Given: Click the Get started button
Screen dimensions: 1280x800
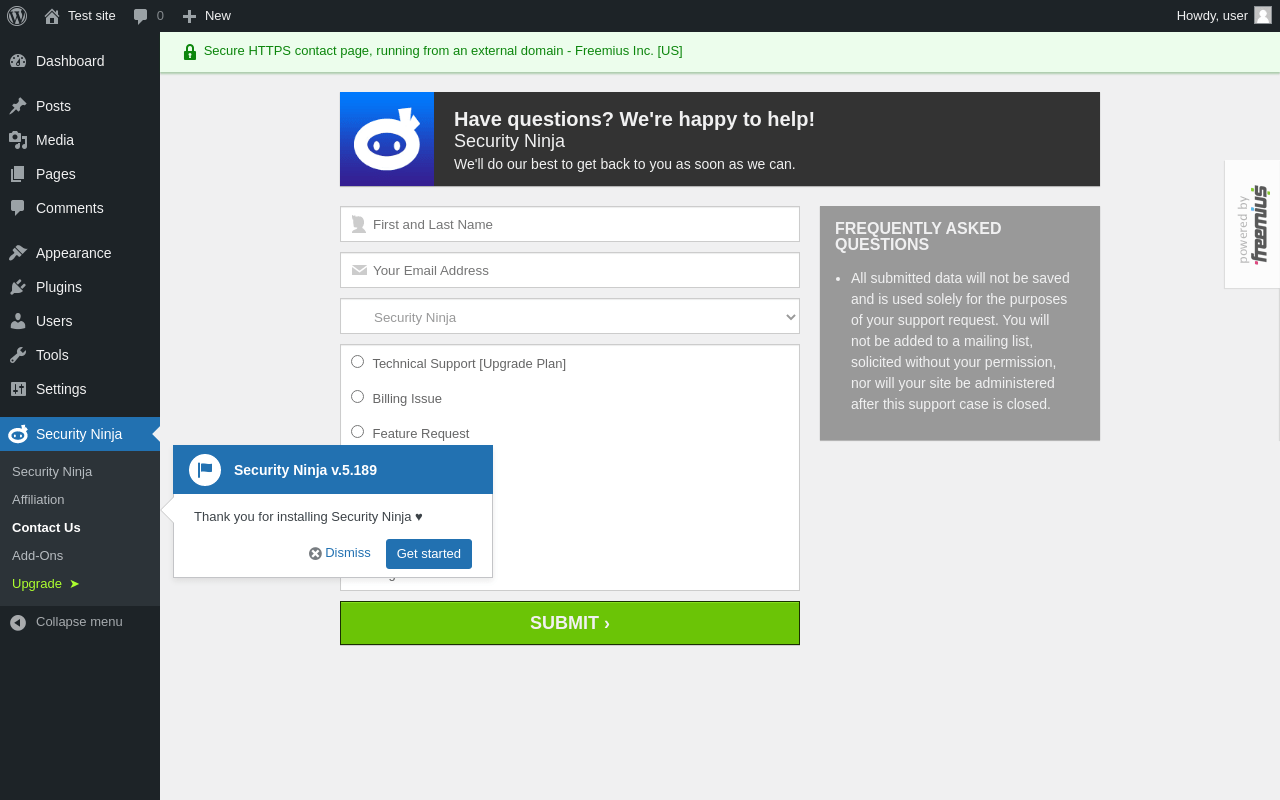Looking at the screenshot, I should 429,554.
